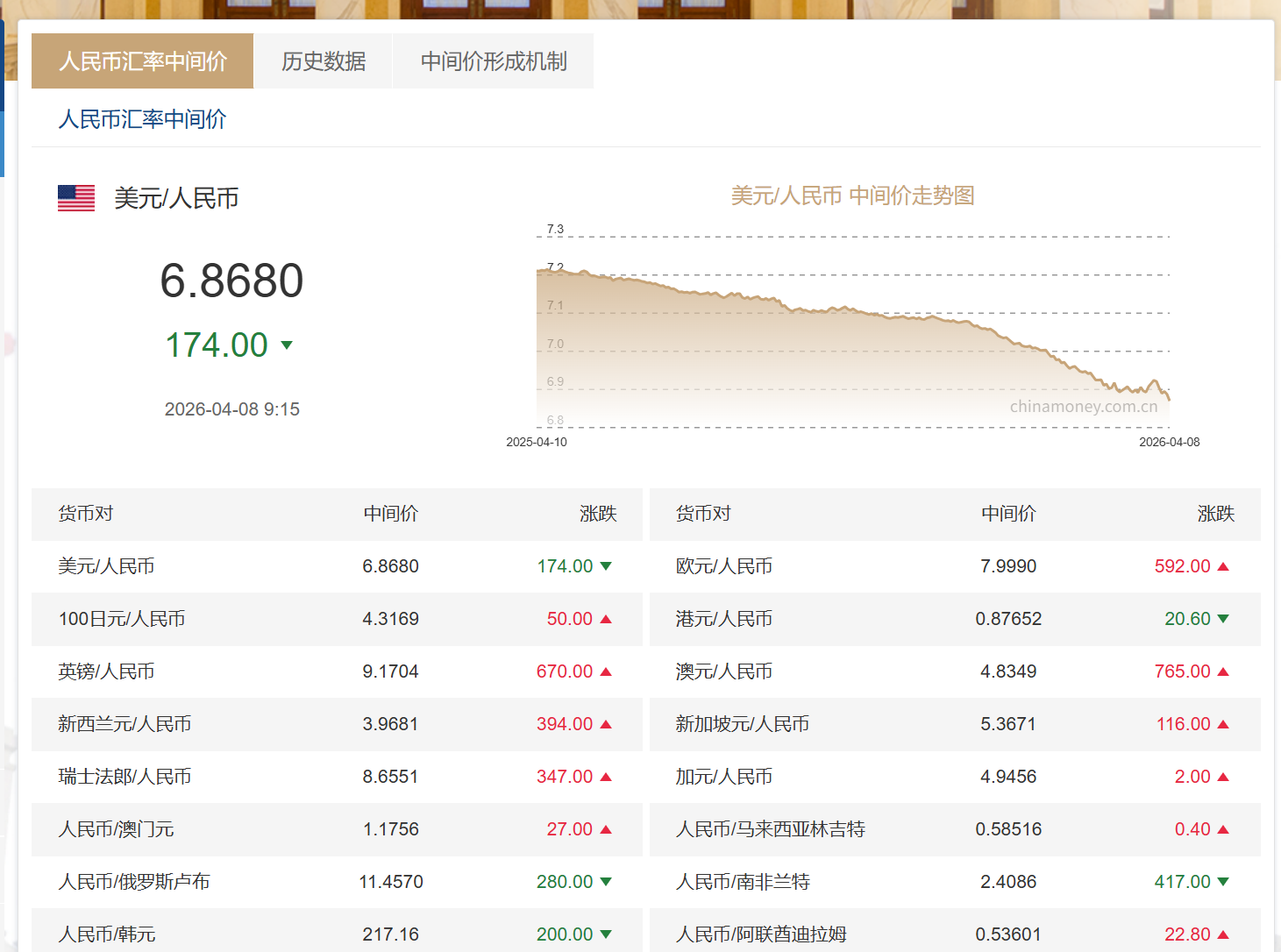The width and height of the screenshot is (1281, 952).
Task: Click the 美元/人民币 currency pair row
Action: pos(337,566)
